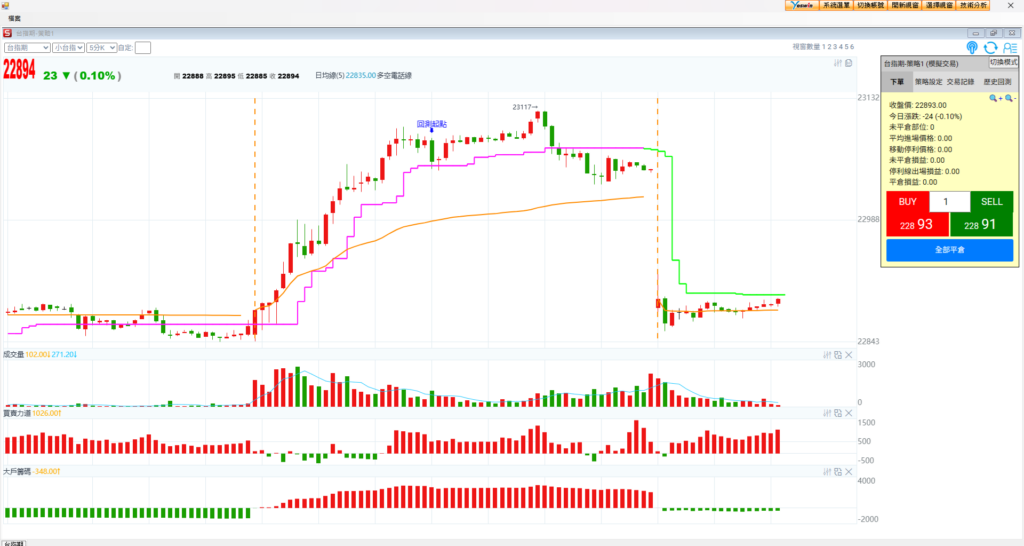Switch to the 交易記錄 tab

click(960, 82)
